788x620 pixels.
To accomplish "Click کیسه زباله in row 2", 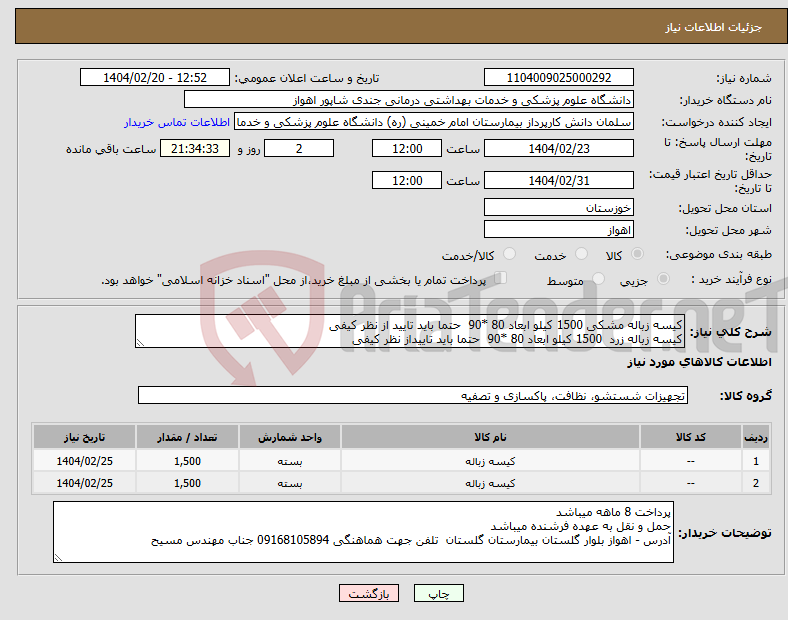I will tap(490, 483).
